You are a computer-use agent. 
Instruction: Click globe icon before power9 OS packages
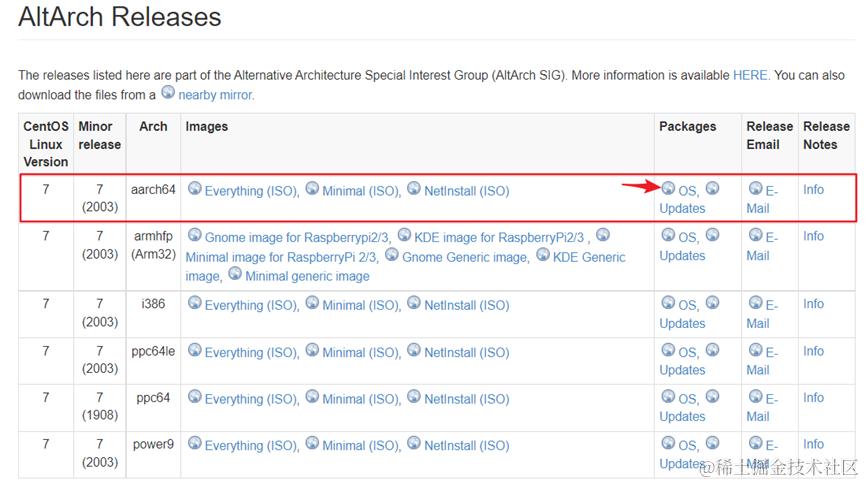click(x=668, y=443)
